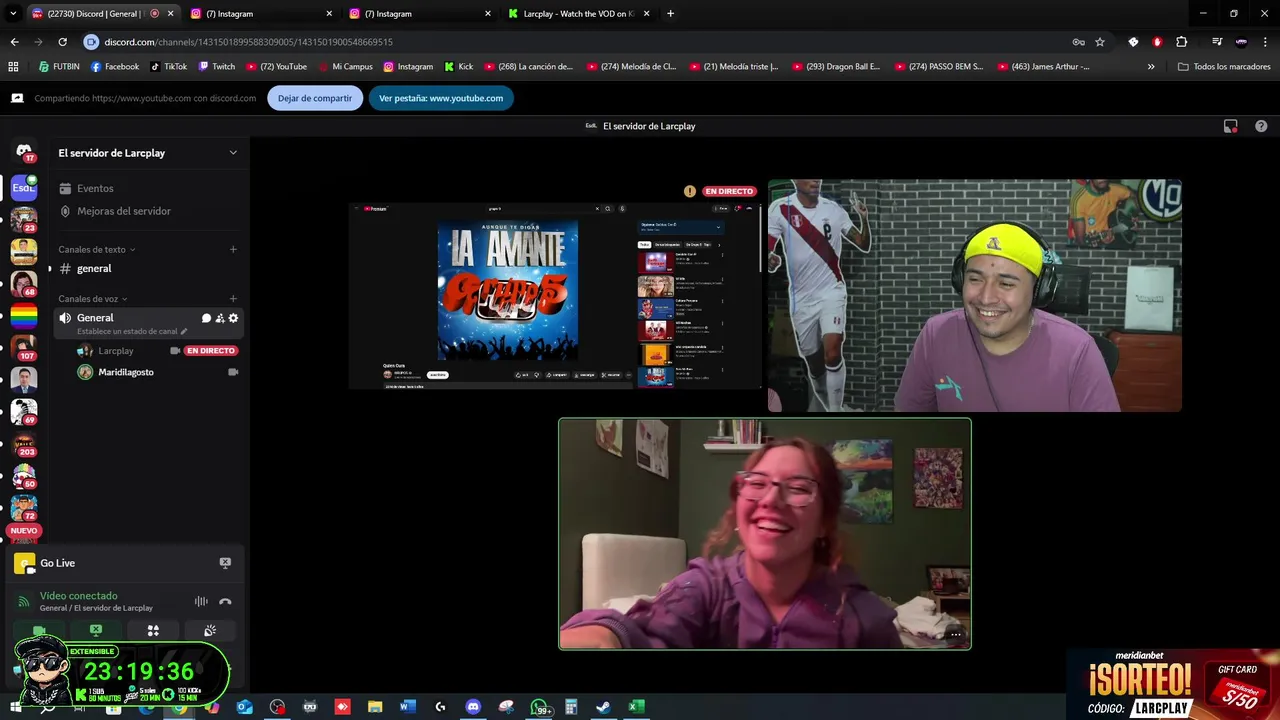
Task: Open General voice channel settings gear
Action: (233, 318)
